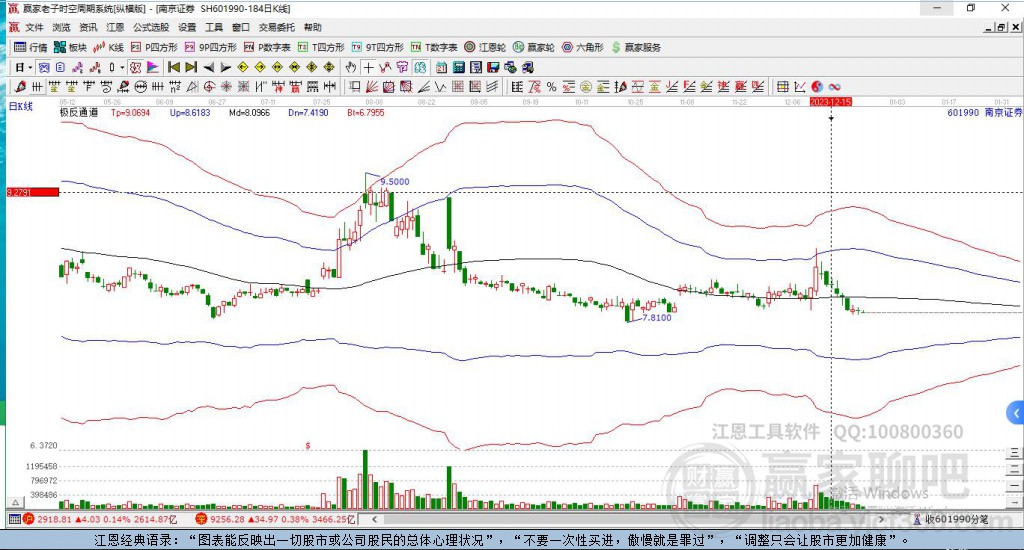Screen dimensions: 1024x550
Task: Click the 极反通道 indicator name
Action: pos(79,112)
